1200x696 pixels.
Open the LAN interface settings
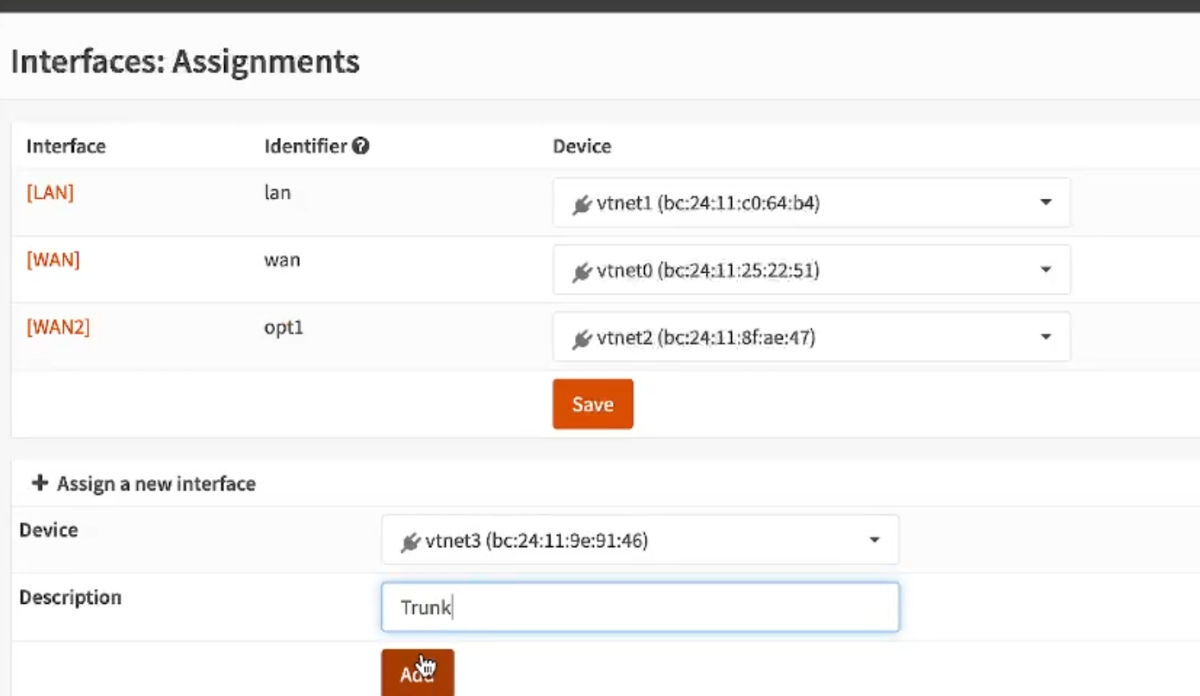(x=50, y=192)
